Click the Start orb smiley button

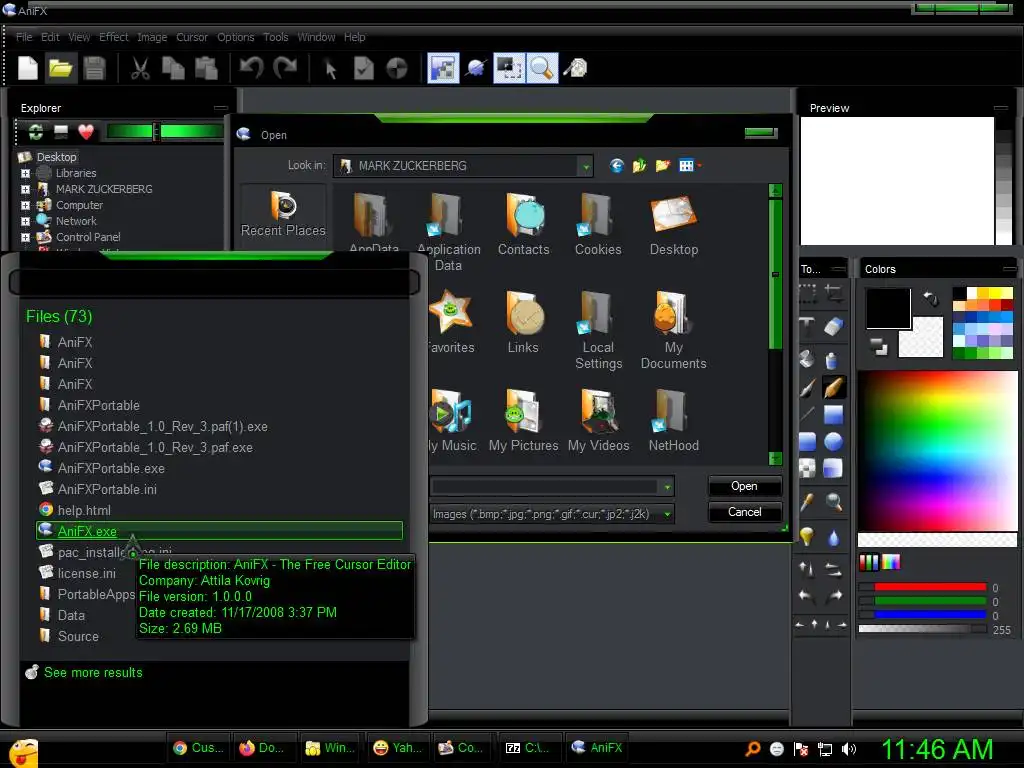(x=24, y=753)
